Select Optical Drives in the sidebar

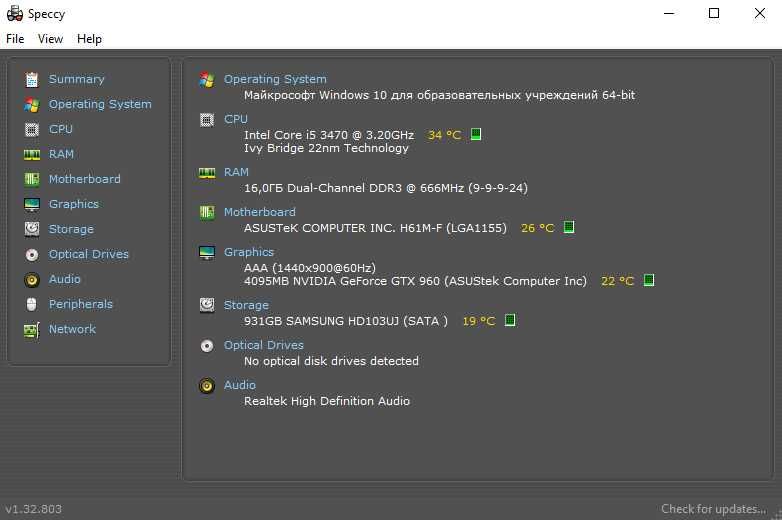click(89, 254)
